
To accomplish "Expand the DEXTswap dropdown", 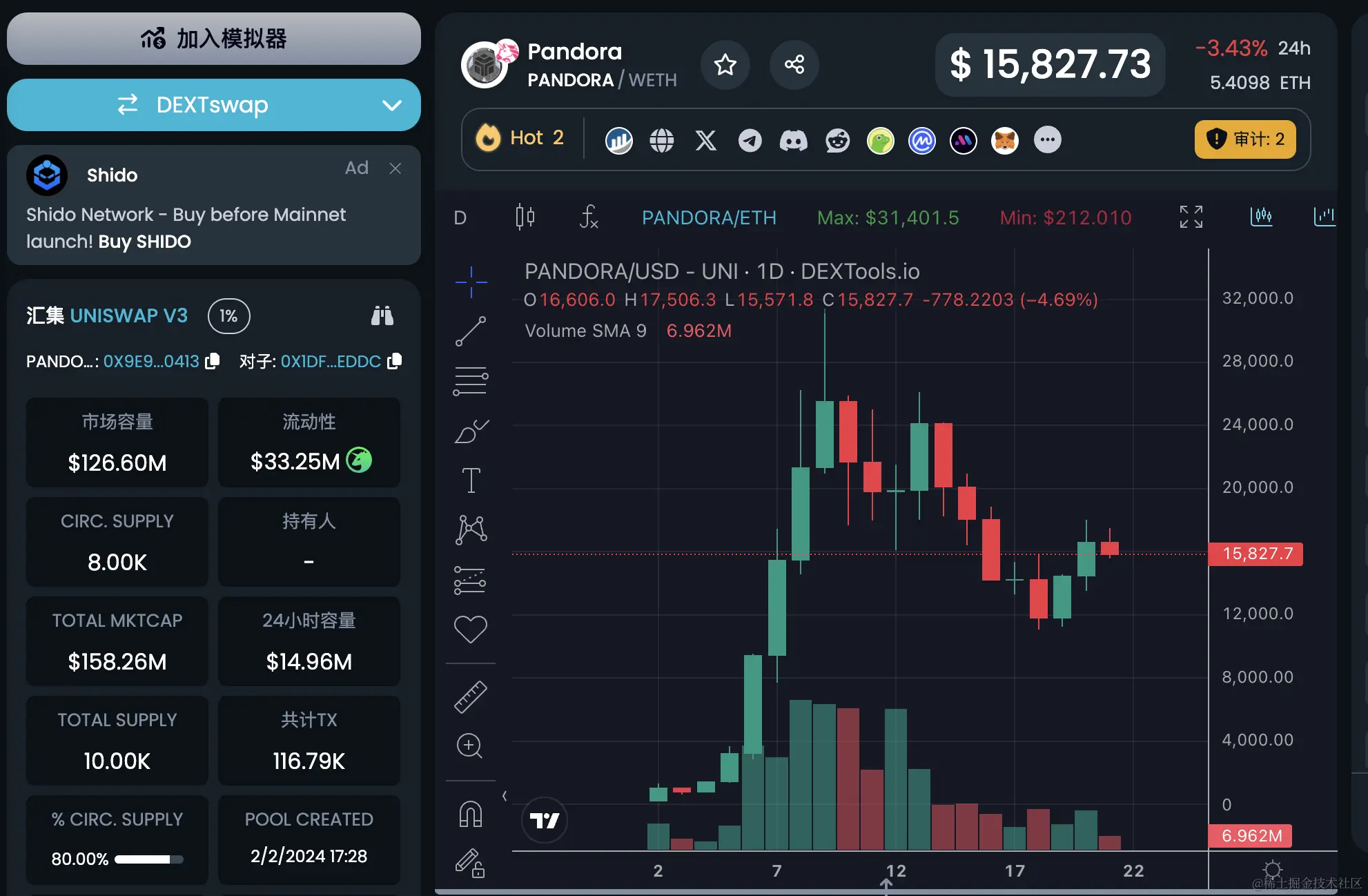I will (x=391, y=106).
